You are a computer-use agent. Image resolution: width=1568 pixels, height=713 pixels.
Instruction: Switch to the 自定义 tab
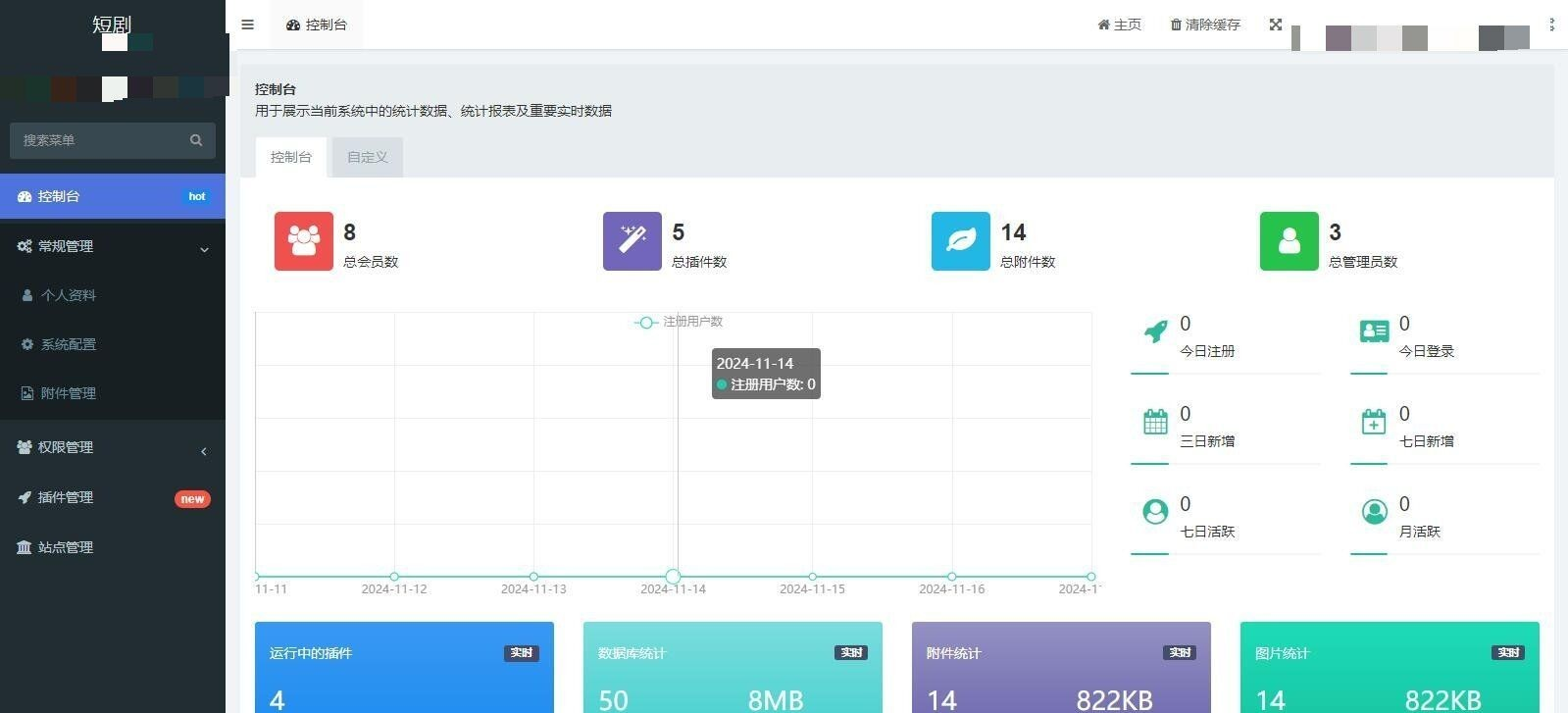click(x=367, y=157)
